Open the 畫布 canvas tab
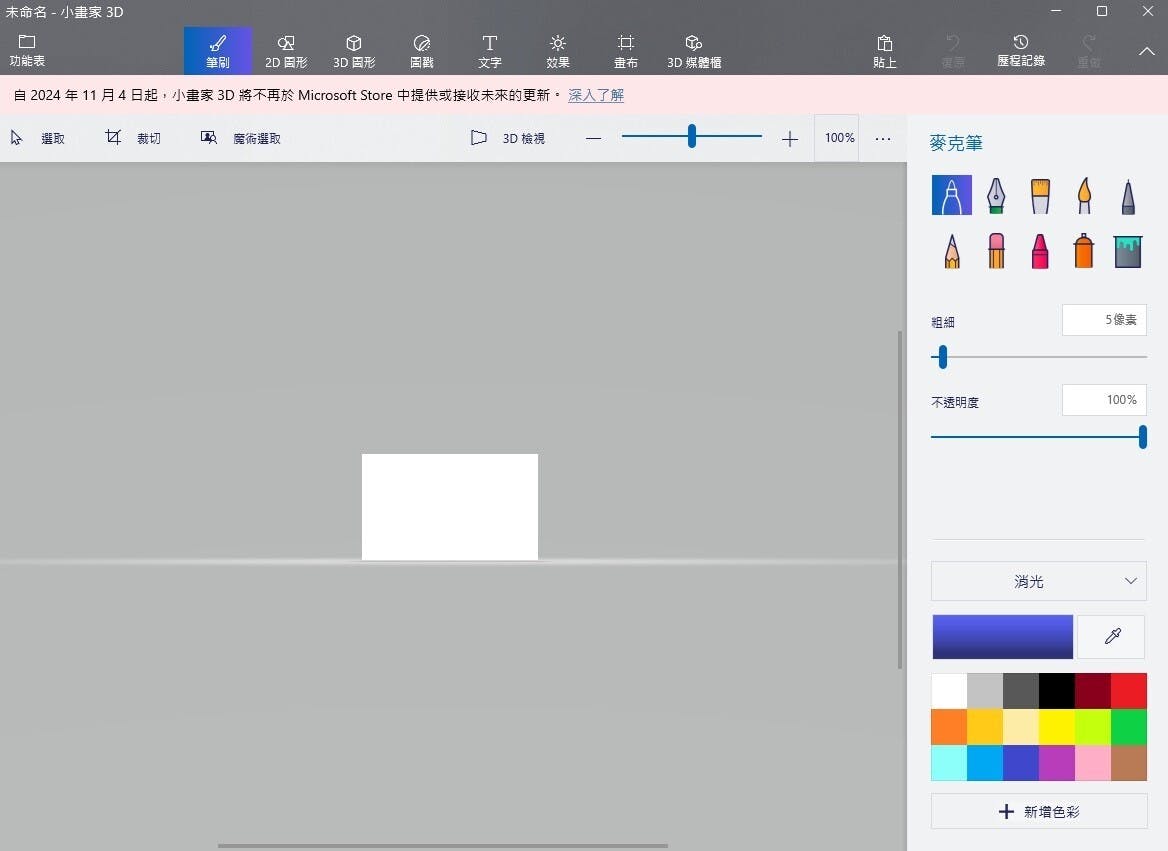1168x851 pixels. [x=626, y=51]
